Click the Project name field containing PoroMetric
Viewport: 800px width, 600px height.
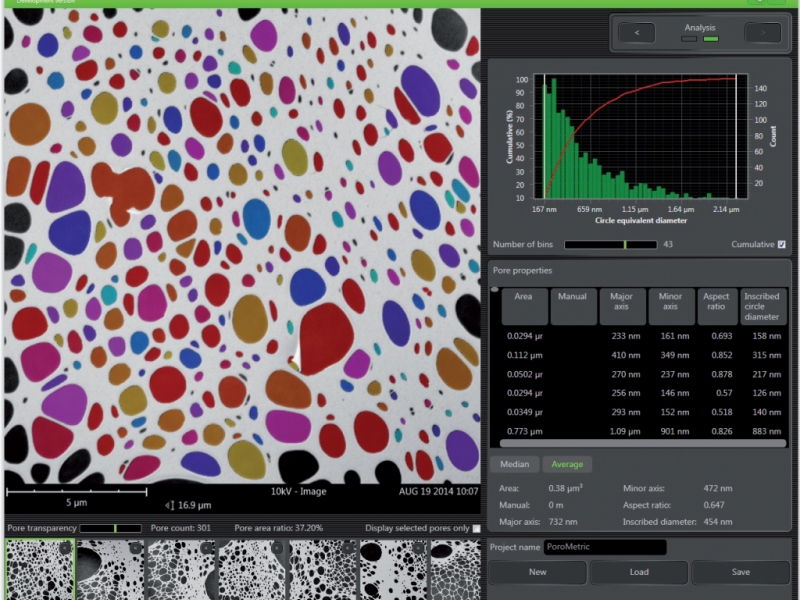coord(605,547)
